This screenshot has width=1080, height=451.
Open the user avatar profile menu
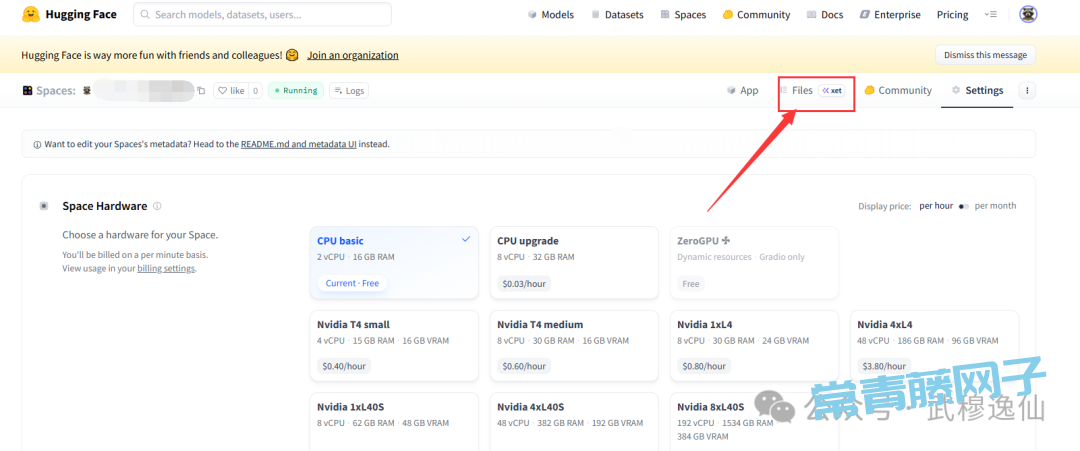(x=1027, y=15)
